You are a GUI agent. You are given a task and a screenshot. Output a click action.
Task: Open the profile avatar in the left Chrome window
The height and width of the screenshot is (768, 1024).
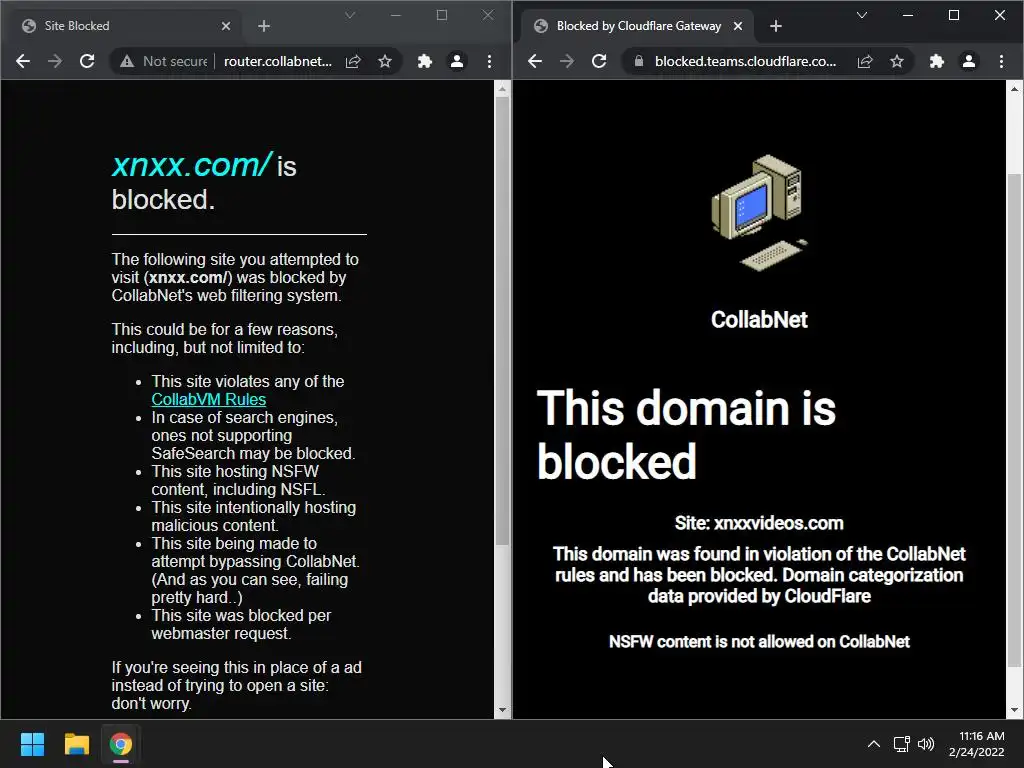pos(457,61)
